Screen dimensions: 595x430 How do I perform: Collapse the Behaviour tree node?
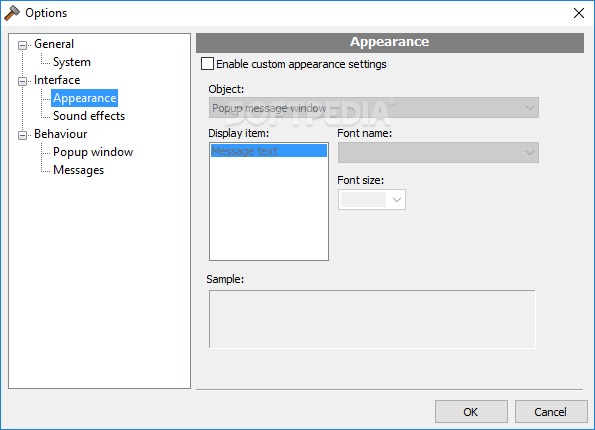point(22,135)
